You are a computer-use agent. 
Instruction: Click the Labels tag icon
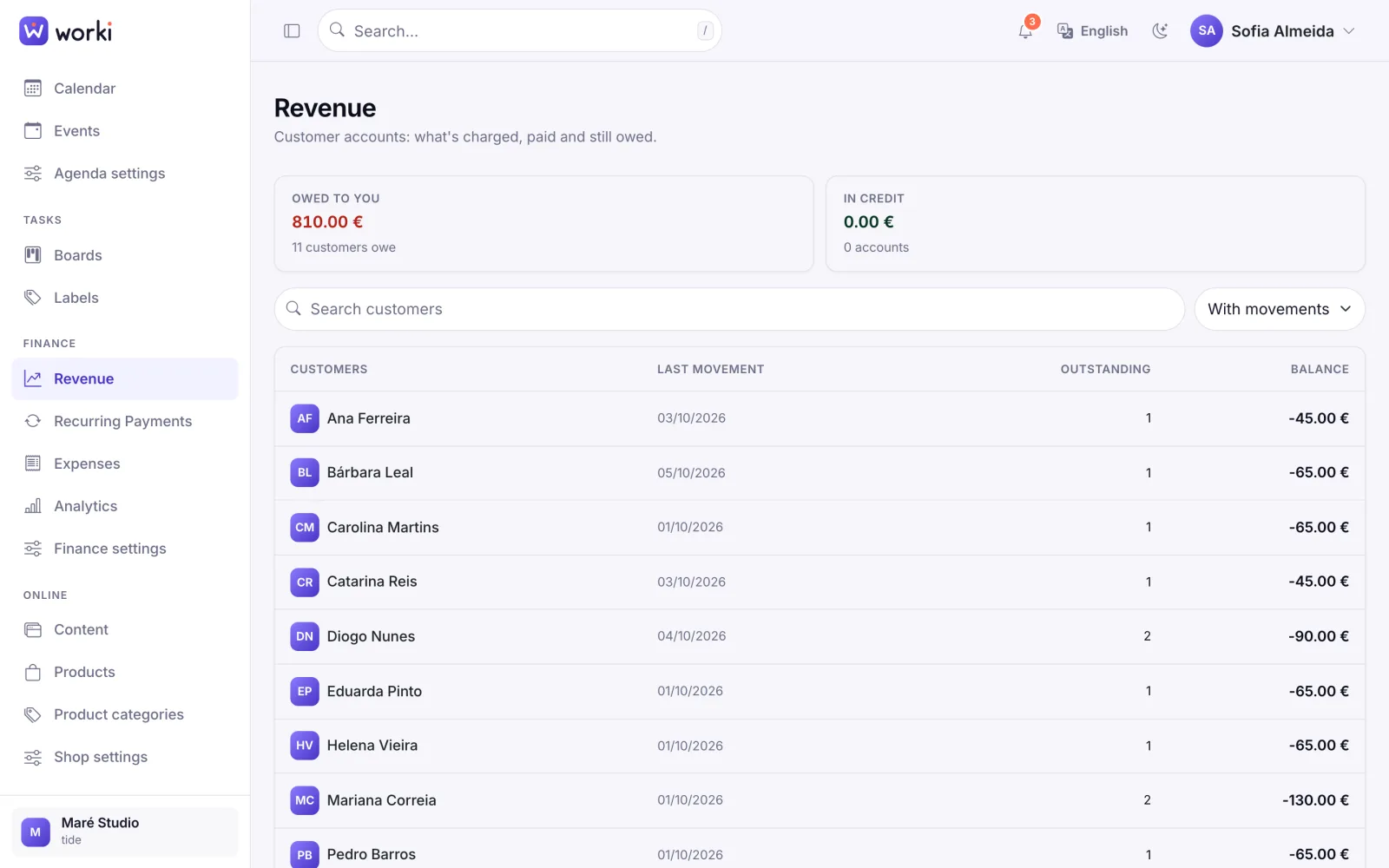click(x=33, y=298)
